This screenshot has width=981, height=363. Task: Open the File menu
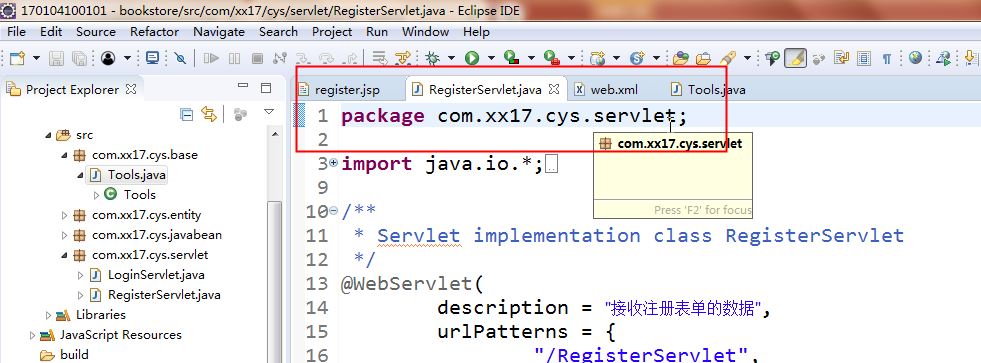click(x=16, y=32)
